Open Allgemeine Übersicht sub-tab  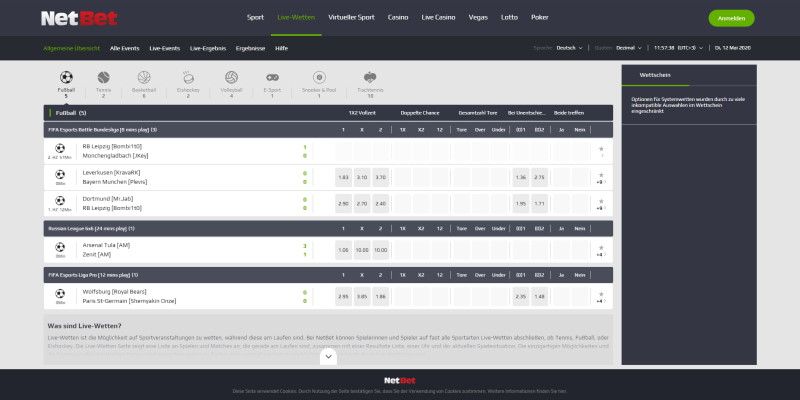[x=71, y=48]
